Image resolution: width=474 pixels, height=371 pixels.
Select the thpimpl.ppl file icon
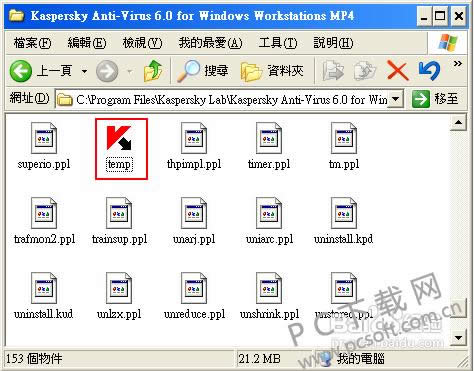coord(194,138)
